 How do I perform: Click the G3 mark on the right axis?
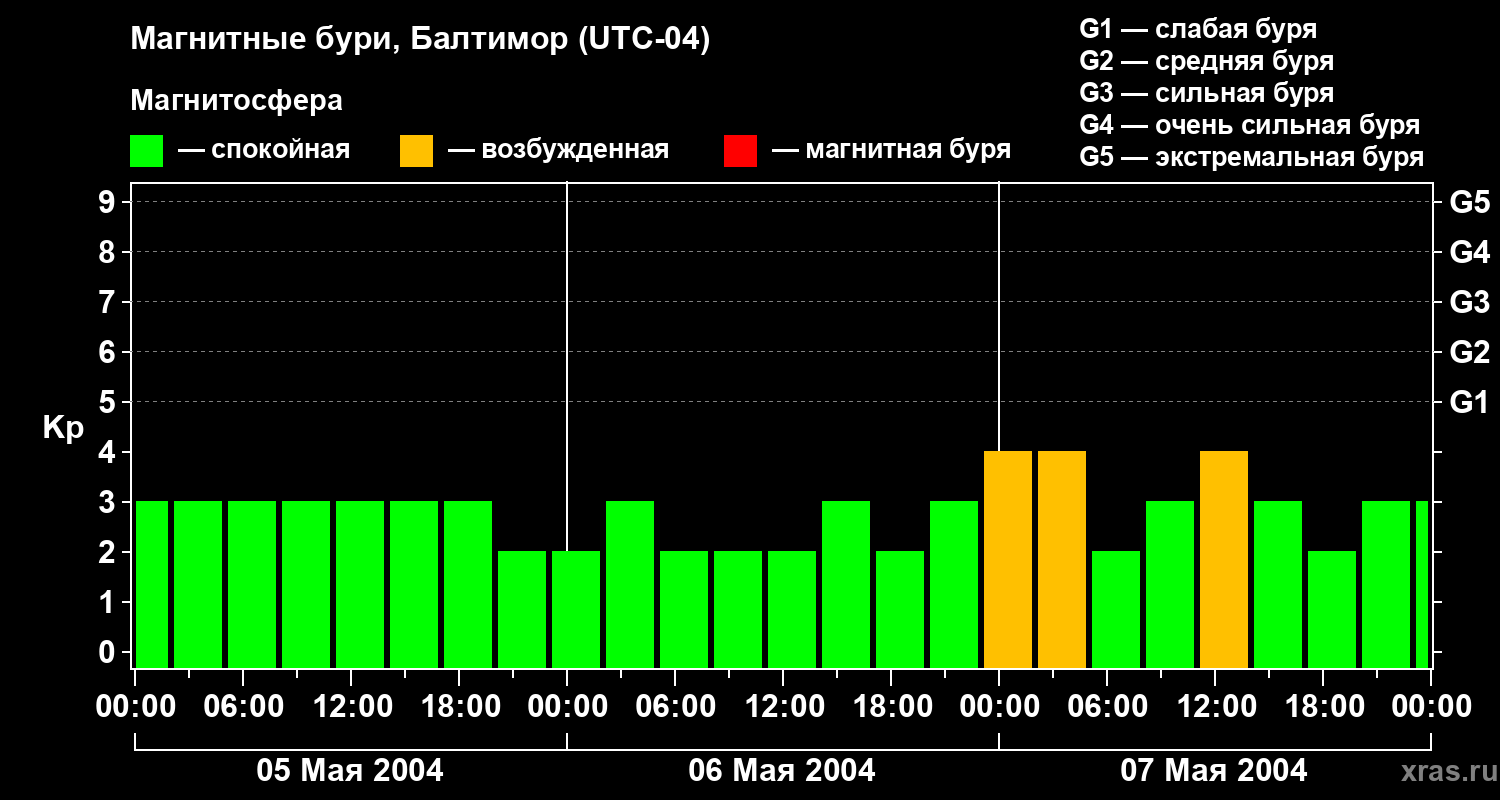point(1469,302)
